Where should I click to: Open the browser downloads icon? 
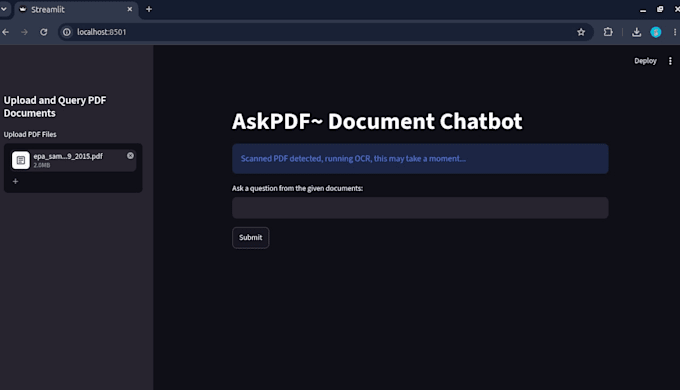click(636, 32)
